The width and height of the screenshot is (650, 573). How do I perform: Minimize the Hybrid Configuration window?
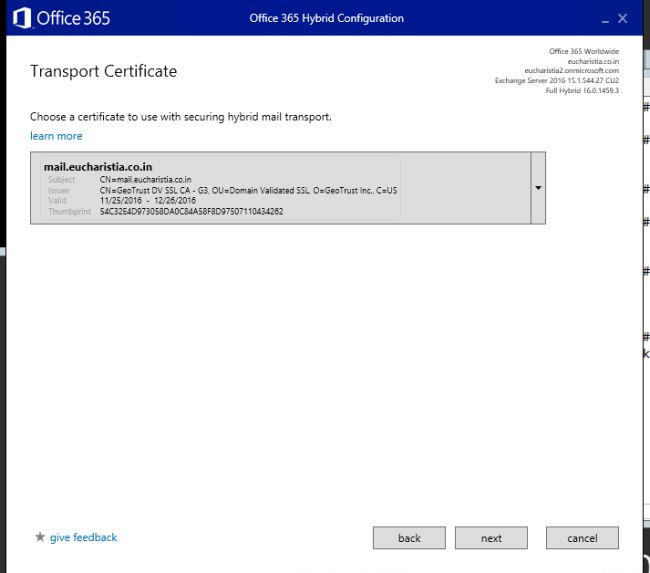click(605, 19)
